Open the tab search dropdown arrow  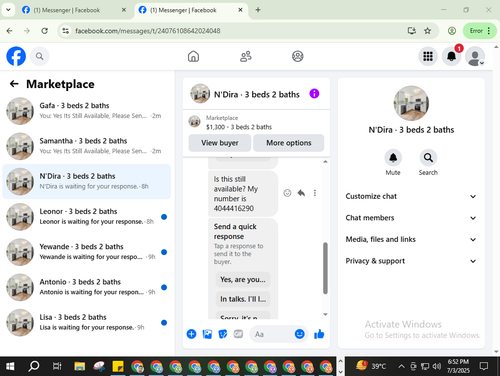click(x=8, y=10)
